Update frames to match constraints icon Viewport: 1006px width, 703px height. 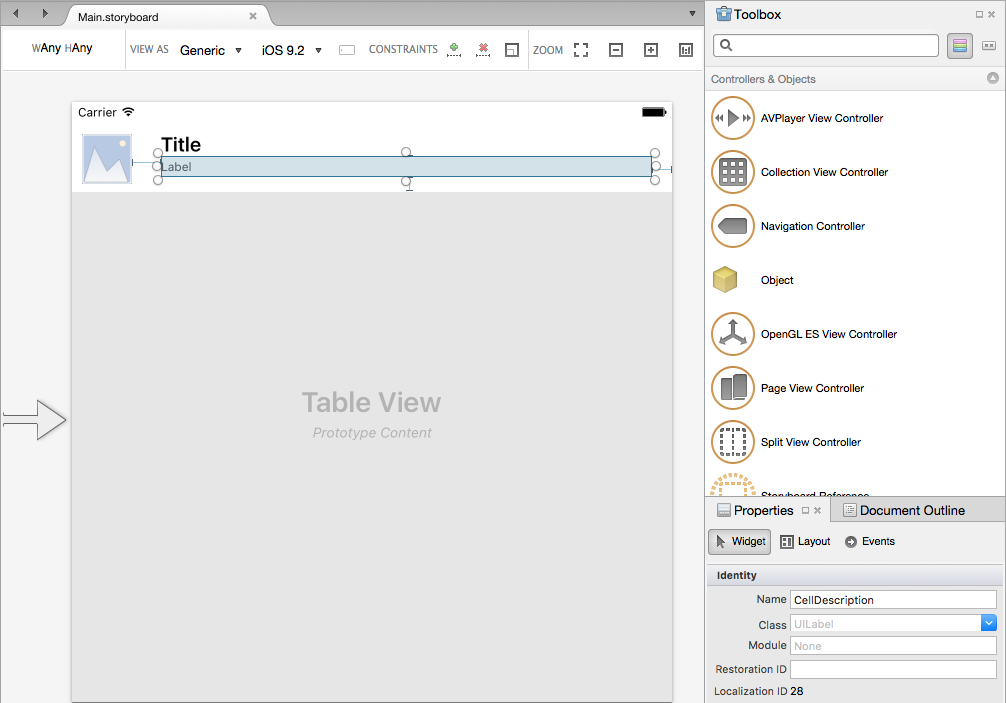pos(511,50)
